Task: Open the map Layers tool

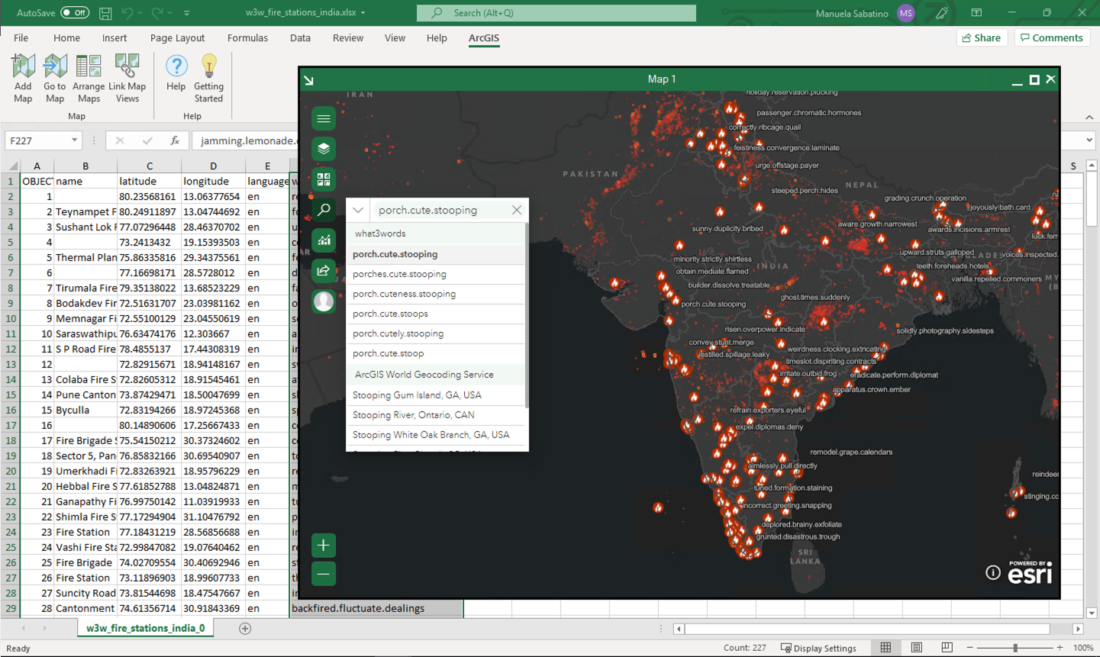Action: (323, 149)
